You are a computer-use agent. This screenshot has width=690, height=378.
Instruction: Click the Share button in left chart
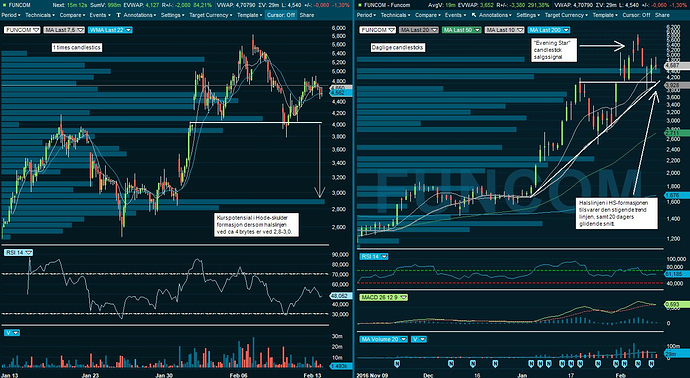(x=307, y=15)
